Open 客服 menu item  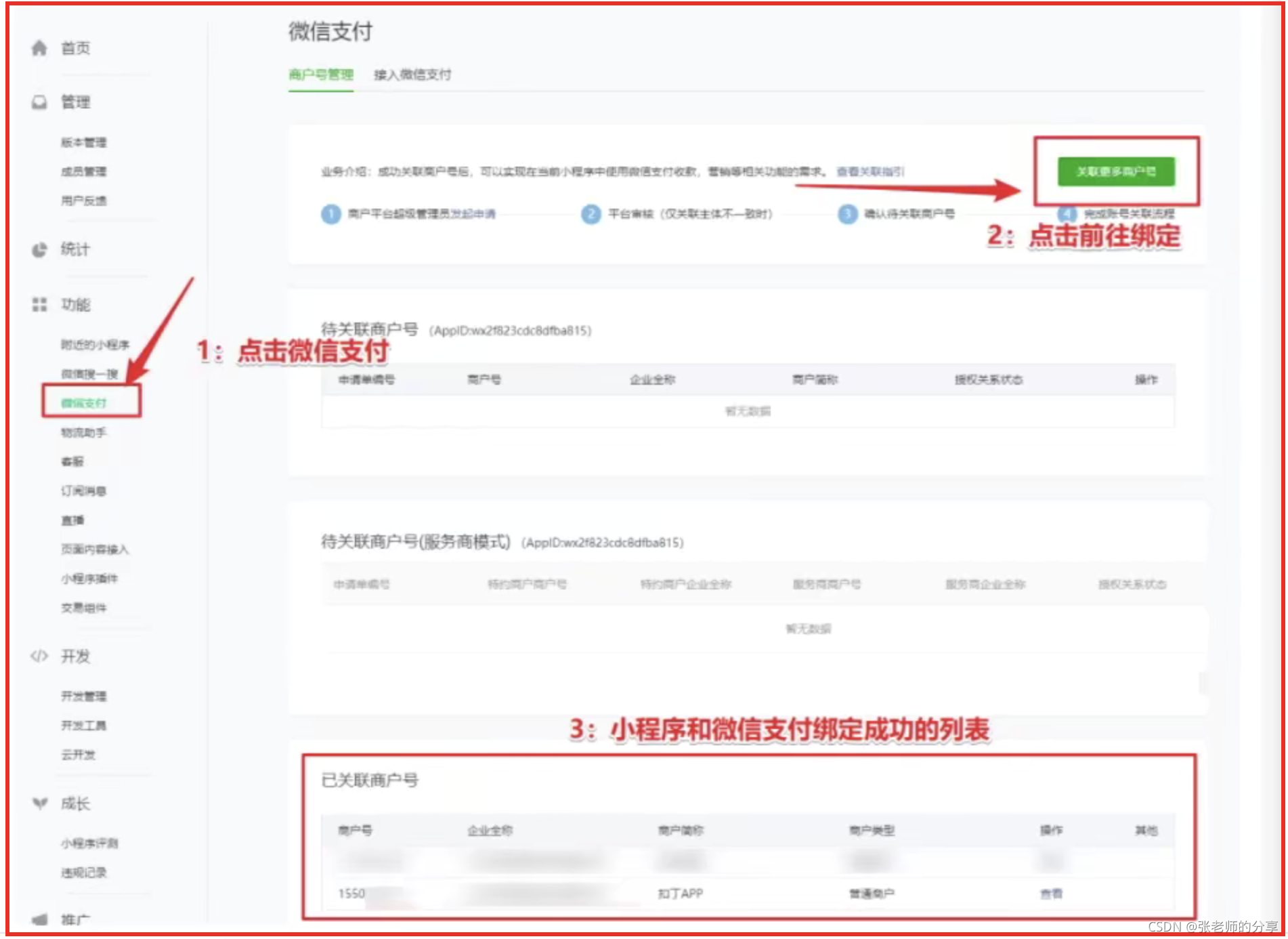[72, 461]
